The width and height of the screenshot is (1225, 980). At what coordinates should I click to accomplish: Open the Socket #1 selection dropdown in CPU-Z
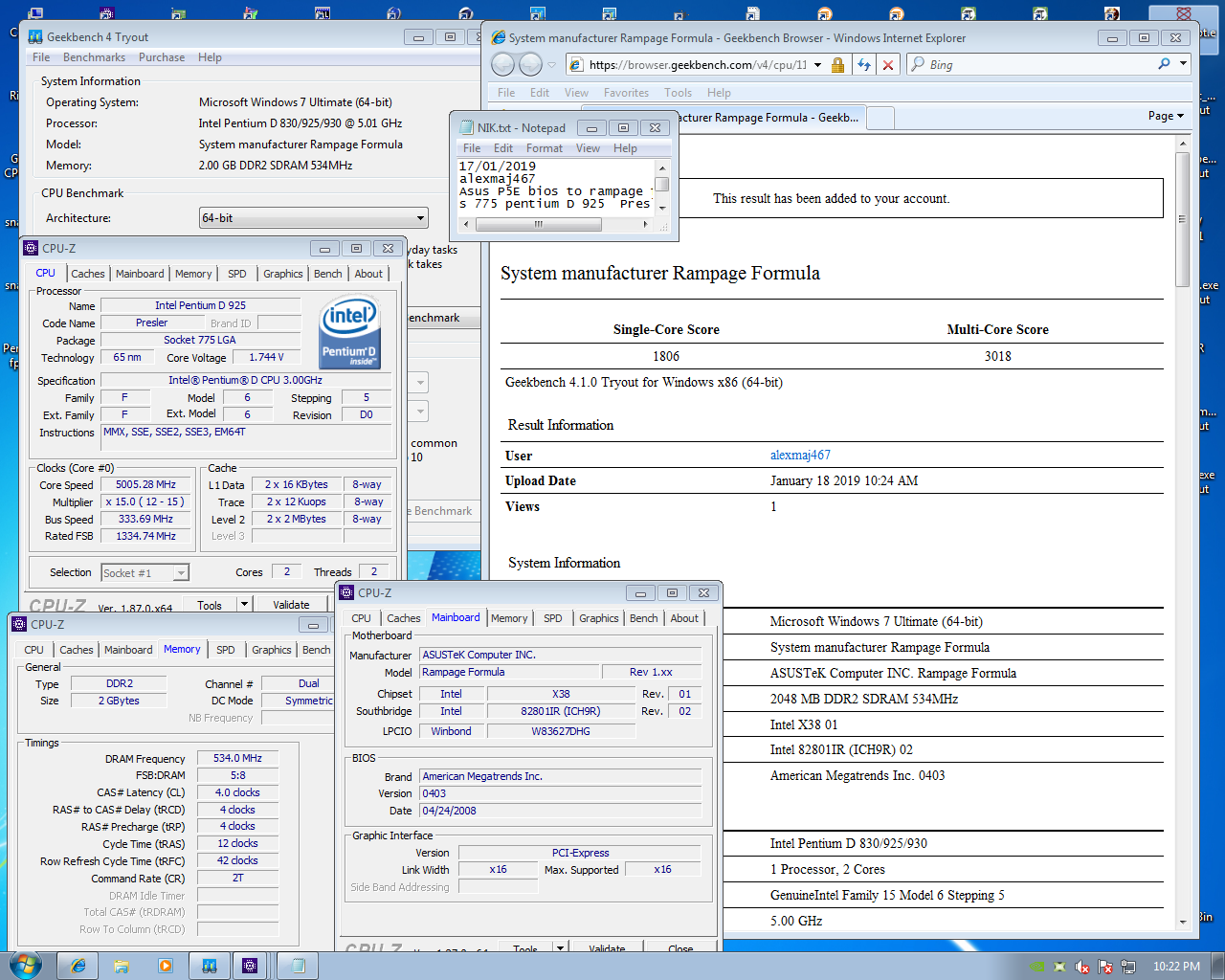181,572
